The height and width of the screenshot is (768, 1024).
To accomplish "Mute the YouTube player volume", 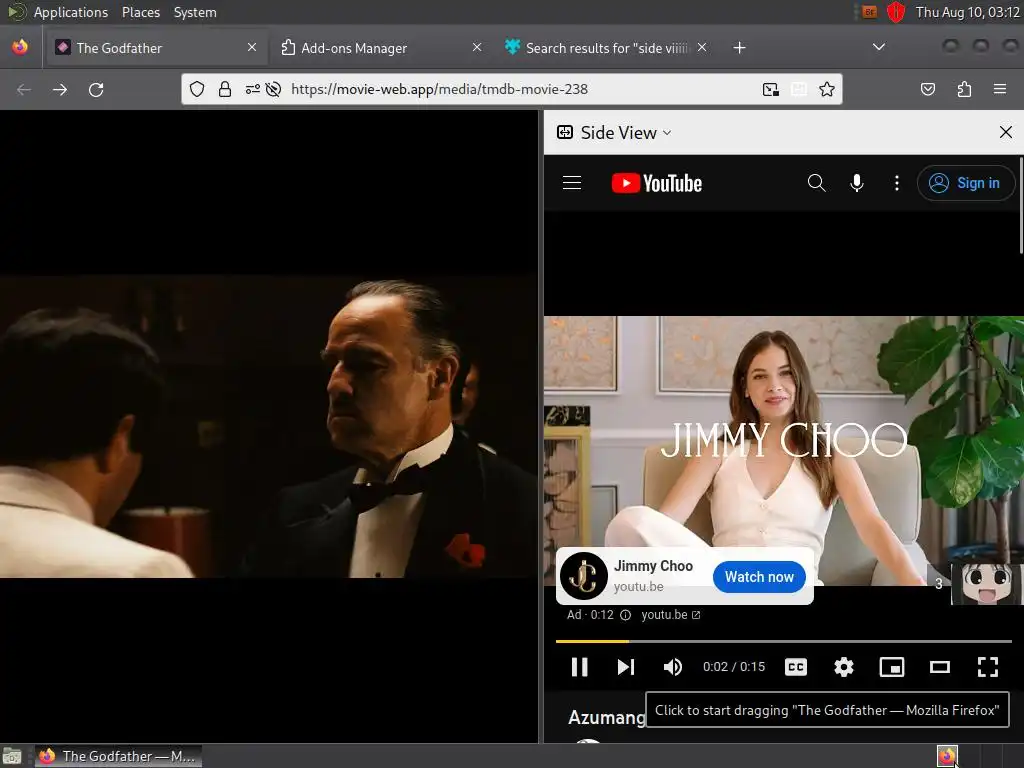I will (x=673, y=667).
